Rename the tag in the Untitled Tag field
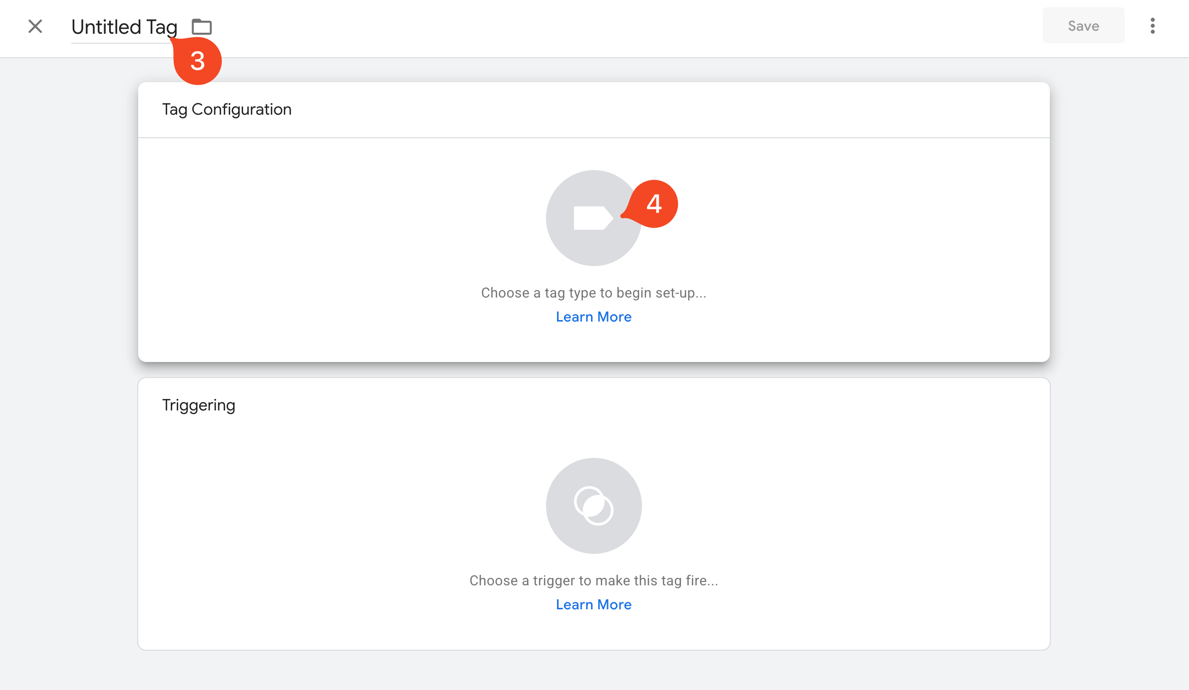 [x=124, y=27]
